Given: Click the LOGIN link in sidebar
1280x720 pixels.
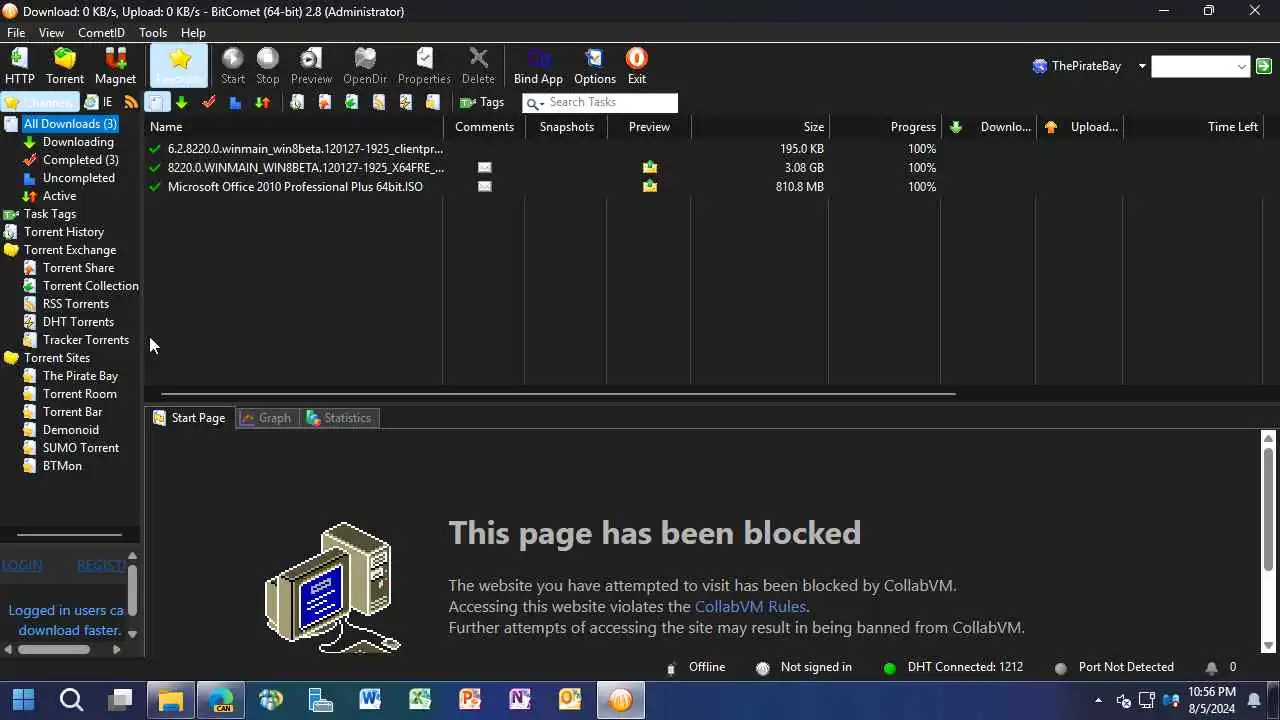Looking at the screenshot, I should (22, 565).
